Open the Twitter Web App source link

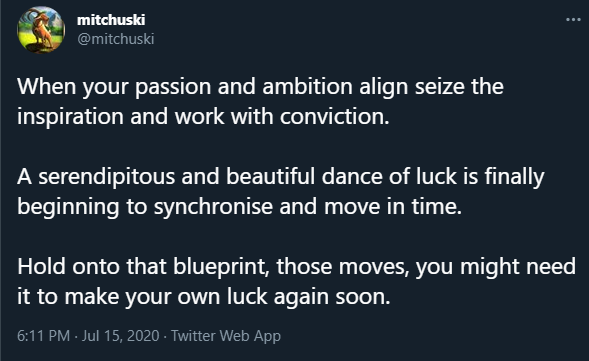(226, 336)
